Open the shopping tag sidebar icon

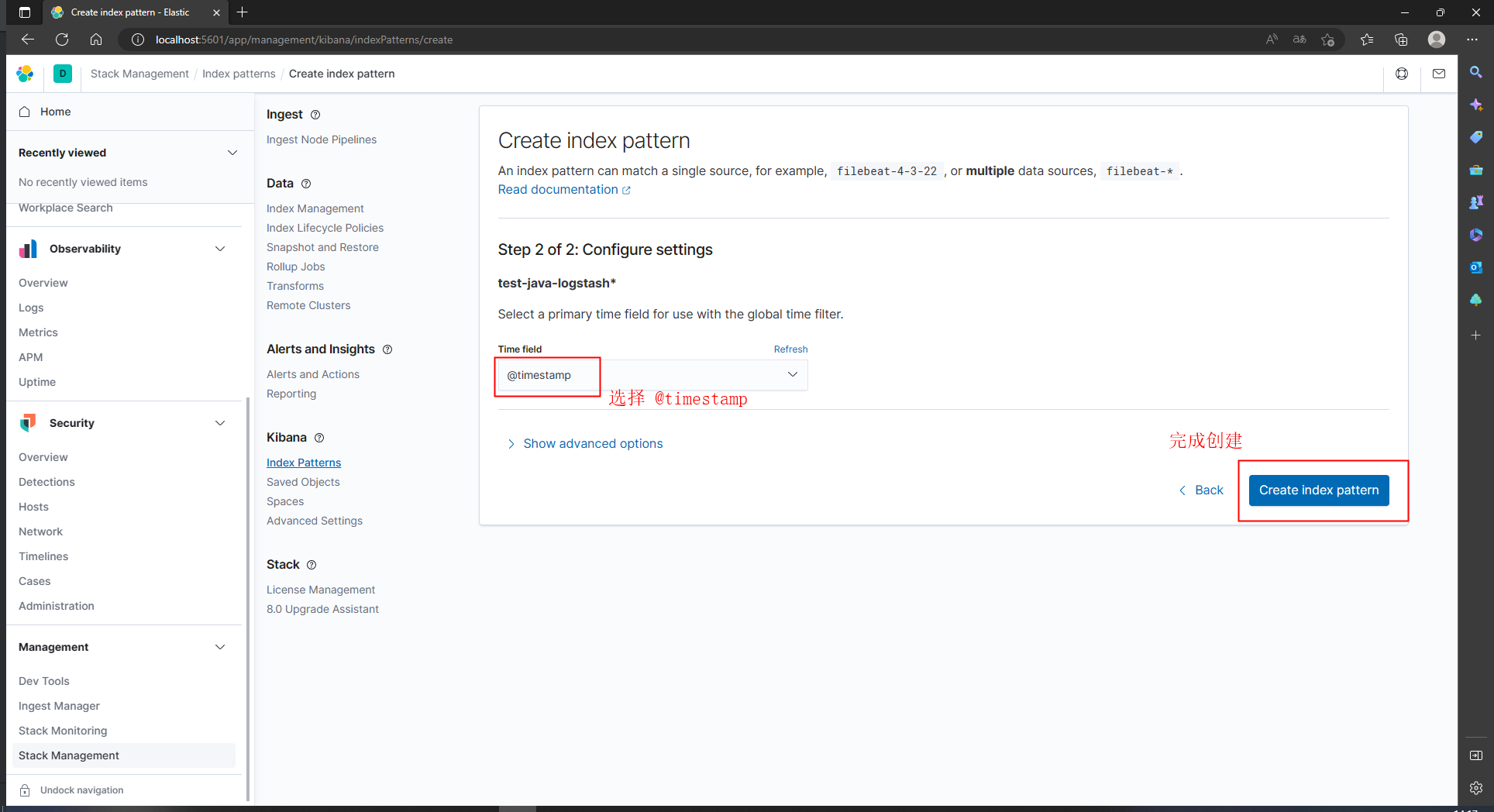pyautogui.click(x=1476, y=137)
